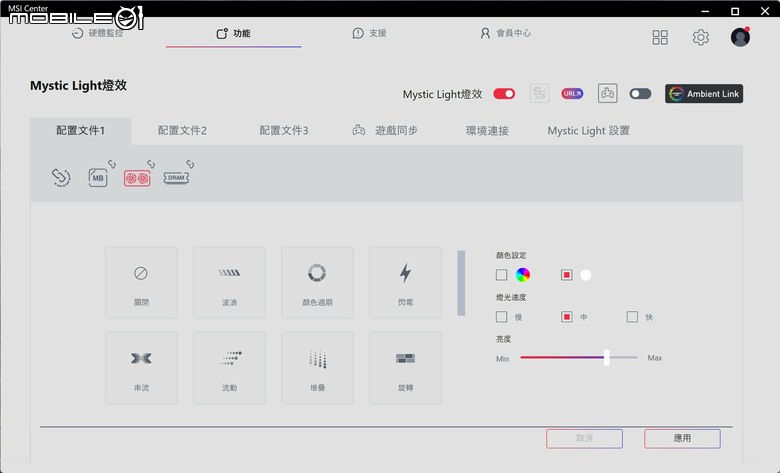Image resolution: width=780 pixels, height=473 pixels.
Task: Open the Mystic Light 設置 tab
Action: [588, 131]
